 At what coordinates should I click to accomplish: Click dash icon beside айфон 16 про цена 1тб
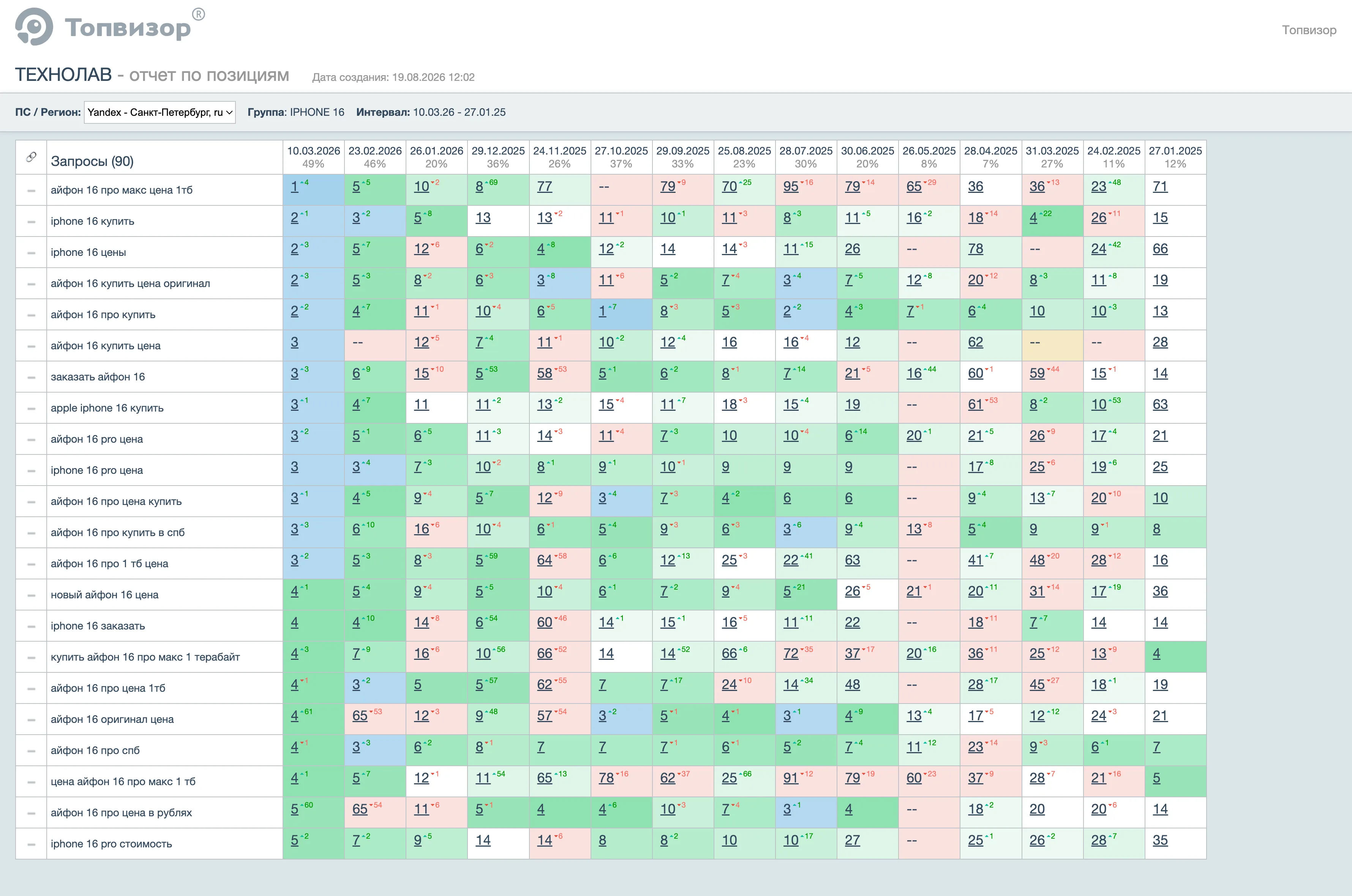(x=32, y=689)
